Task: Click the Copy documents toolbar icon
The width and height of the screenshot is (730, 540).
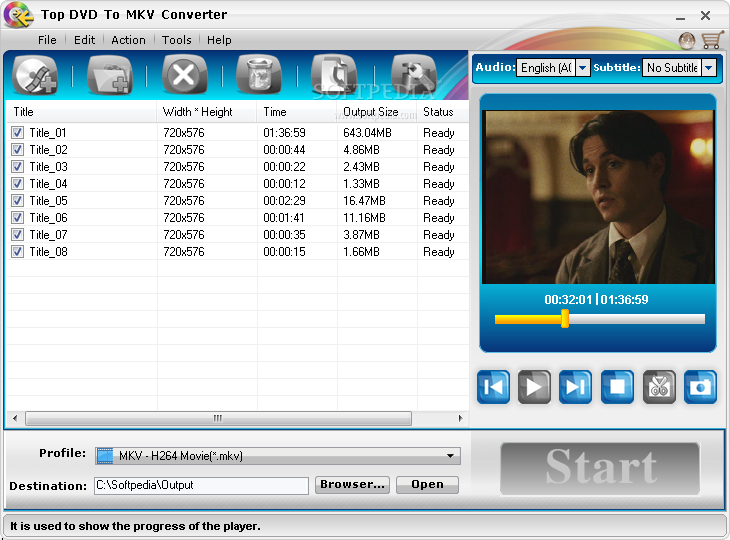Action: point(334,75)
